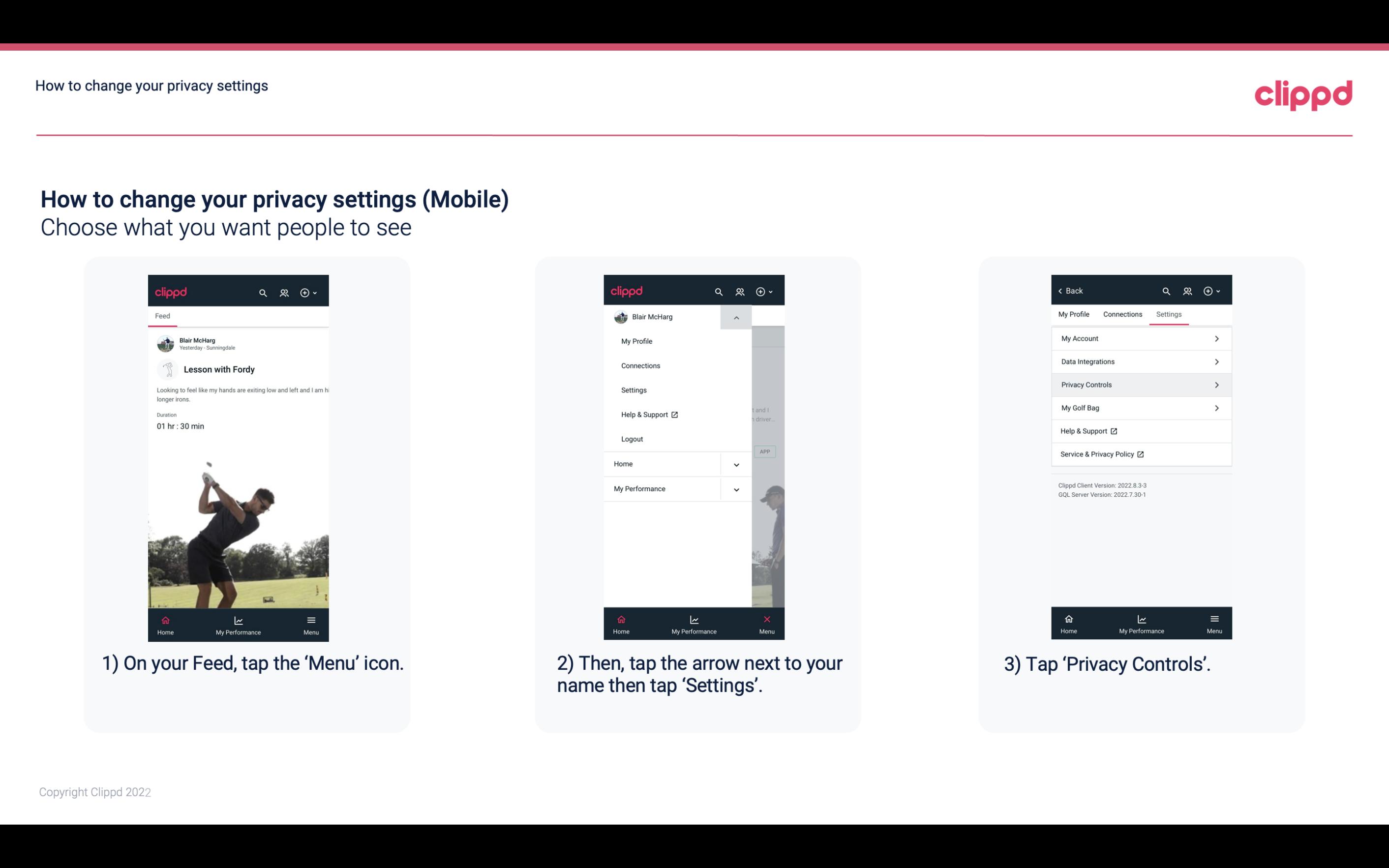Select the Settings tab in profile

[x=1169, y=314]
